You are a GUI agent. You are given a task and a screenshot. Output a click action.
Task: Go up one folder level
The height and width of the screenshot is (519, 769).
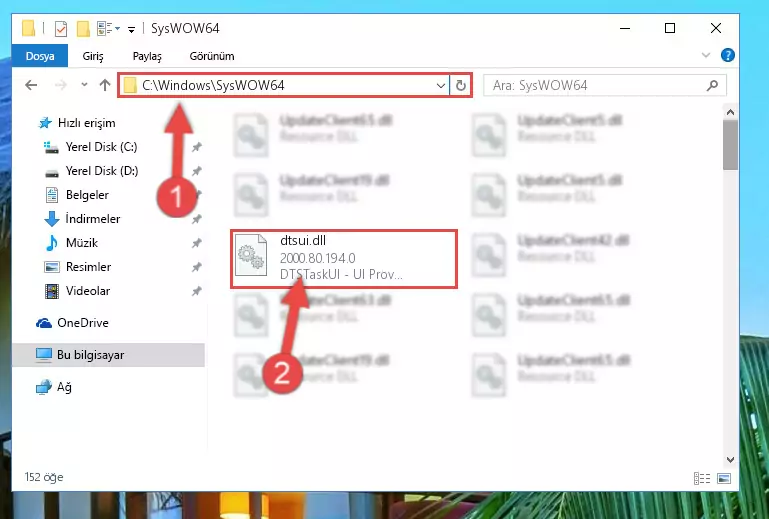pyautogui.click(x=104, y=85)
